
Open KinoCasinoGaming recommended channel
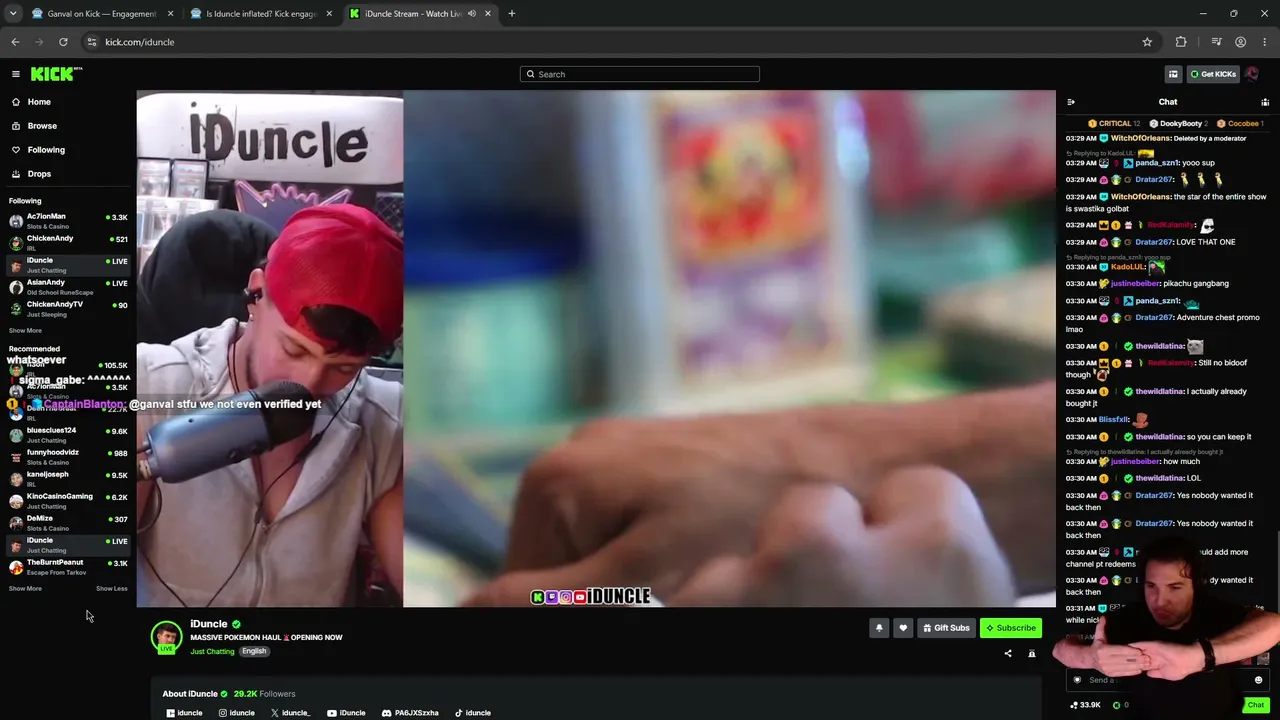coord(68,501)
